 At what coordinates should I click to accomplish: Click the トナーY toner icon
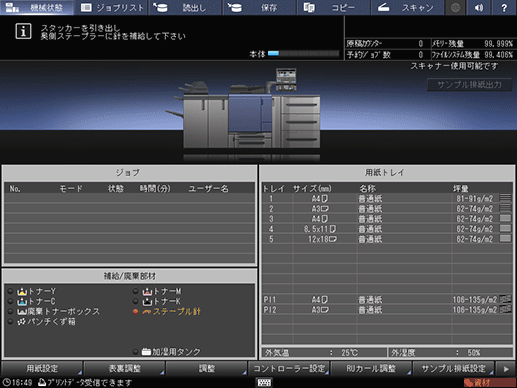(22, 291)
